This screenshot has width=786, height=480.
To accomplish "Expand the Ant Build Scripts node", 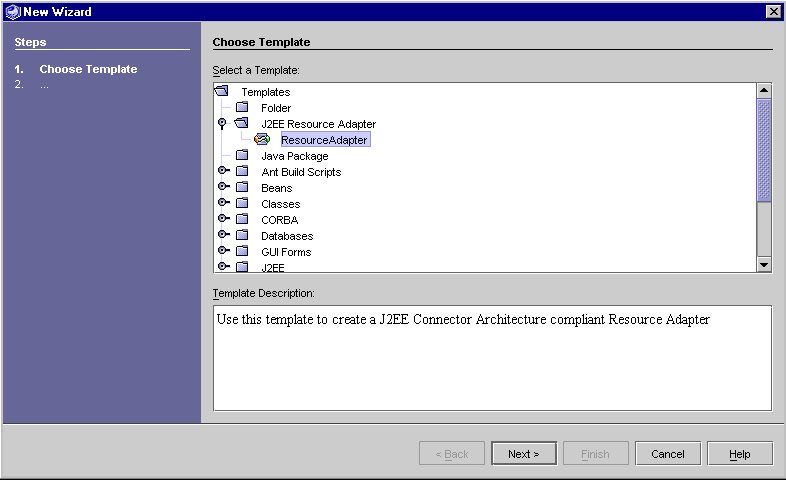I will 224,171.
